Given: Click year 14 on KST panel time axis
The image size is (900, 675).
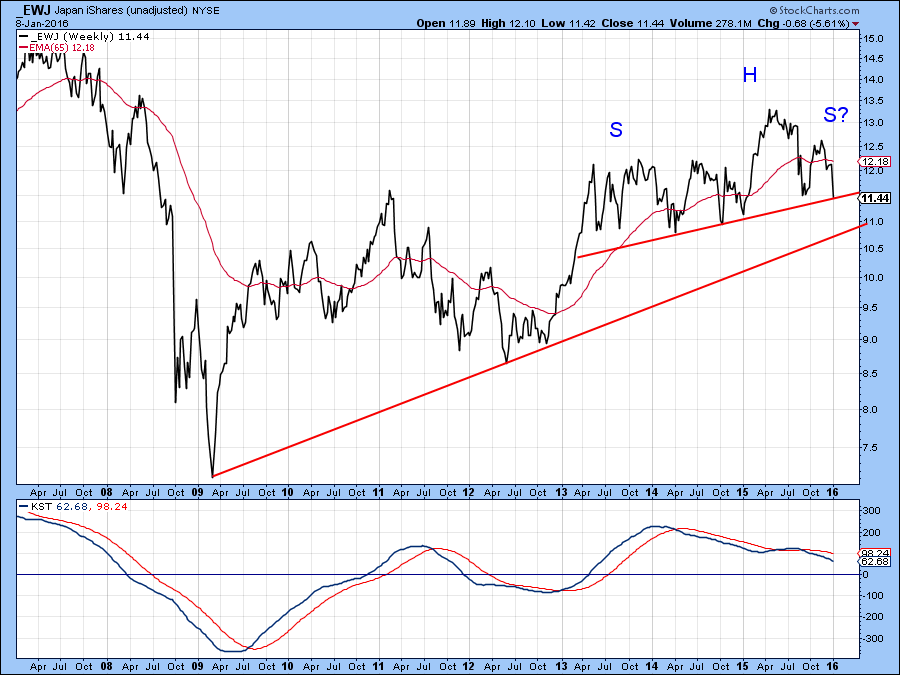Looking at the screenshot, I should coord(651,666).
